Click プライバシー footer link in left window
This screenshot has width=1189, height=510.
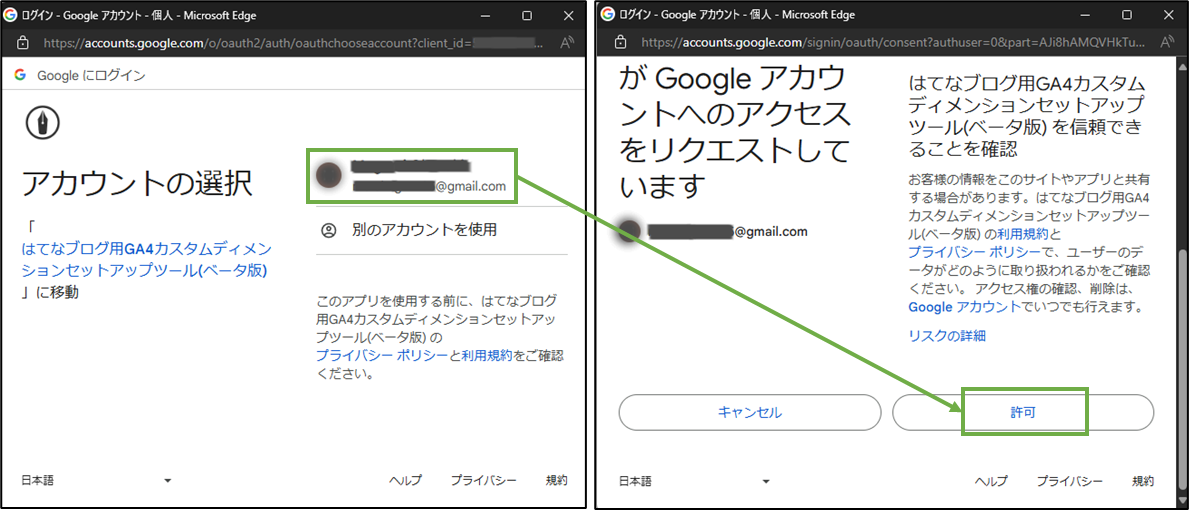[484, 480]
